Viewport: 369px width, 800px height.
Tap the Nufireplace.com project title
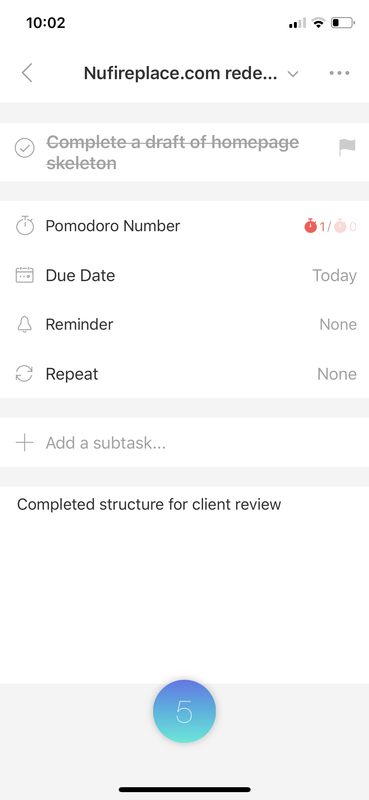[181, 73]
